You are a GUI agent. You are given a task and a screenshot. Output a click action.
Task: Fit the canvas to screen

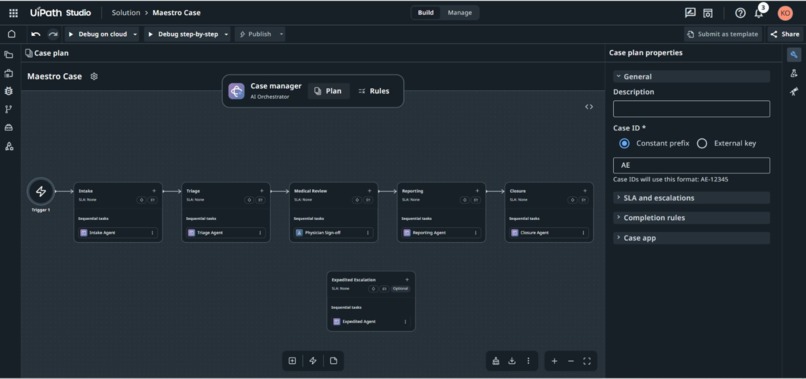coord(587,361)
